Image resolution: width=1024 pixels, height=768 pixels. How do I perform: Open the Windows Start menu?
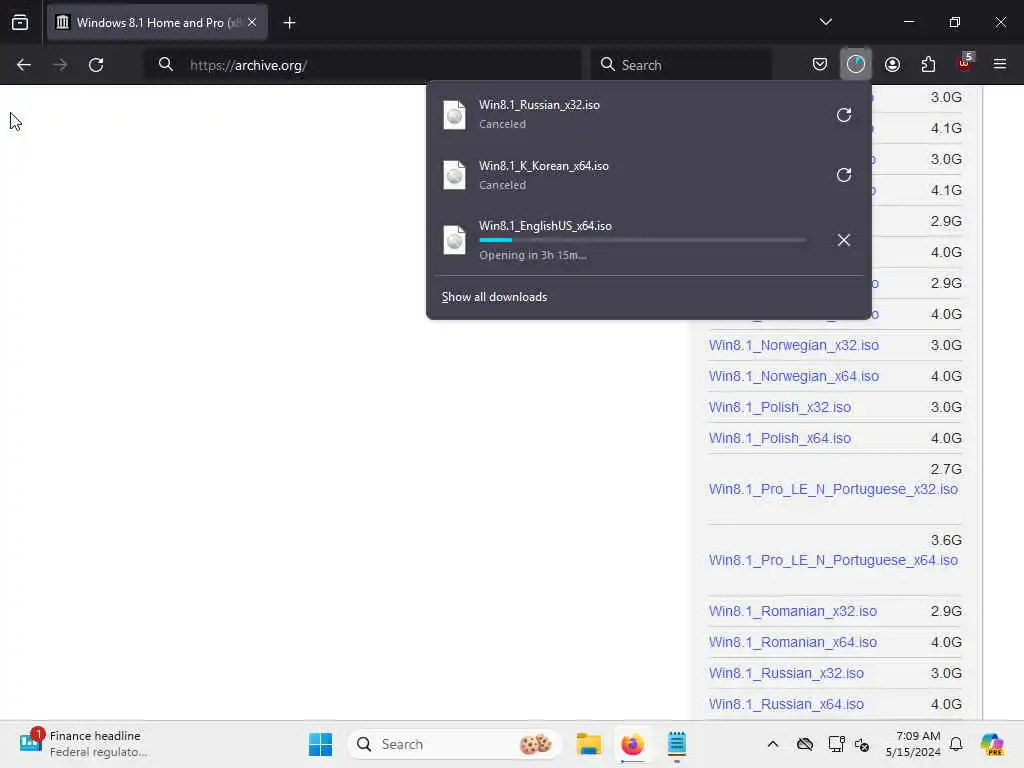[320, 744]
